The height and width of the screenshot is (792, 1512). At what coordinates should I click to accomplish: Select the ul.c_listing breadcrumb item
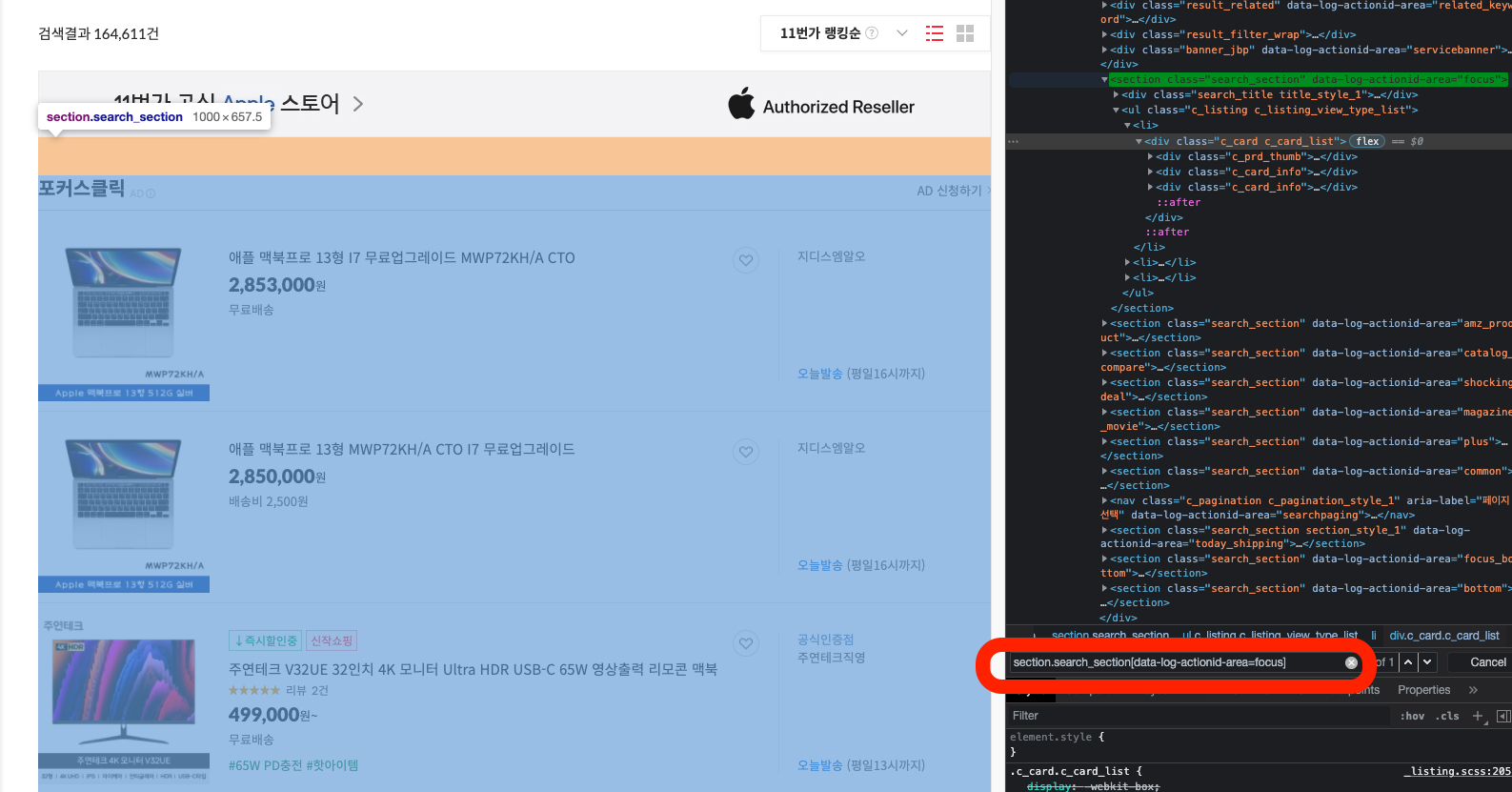tap(1270, 636)
